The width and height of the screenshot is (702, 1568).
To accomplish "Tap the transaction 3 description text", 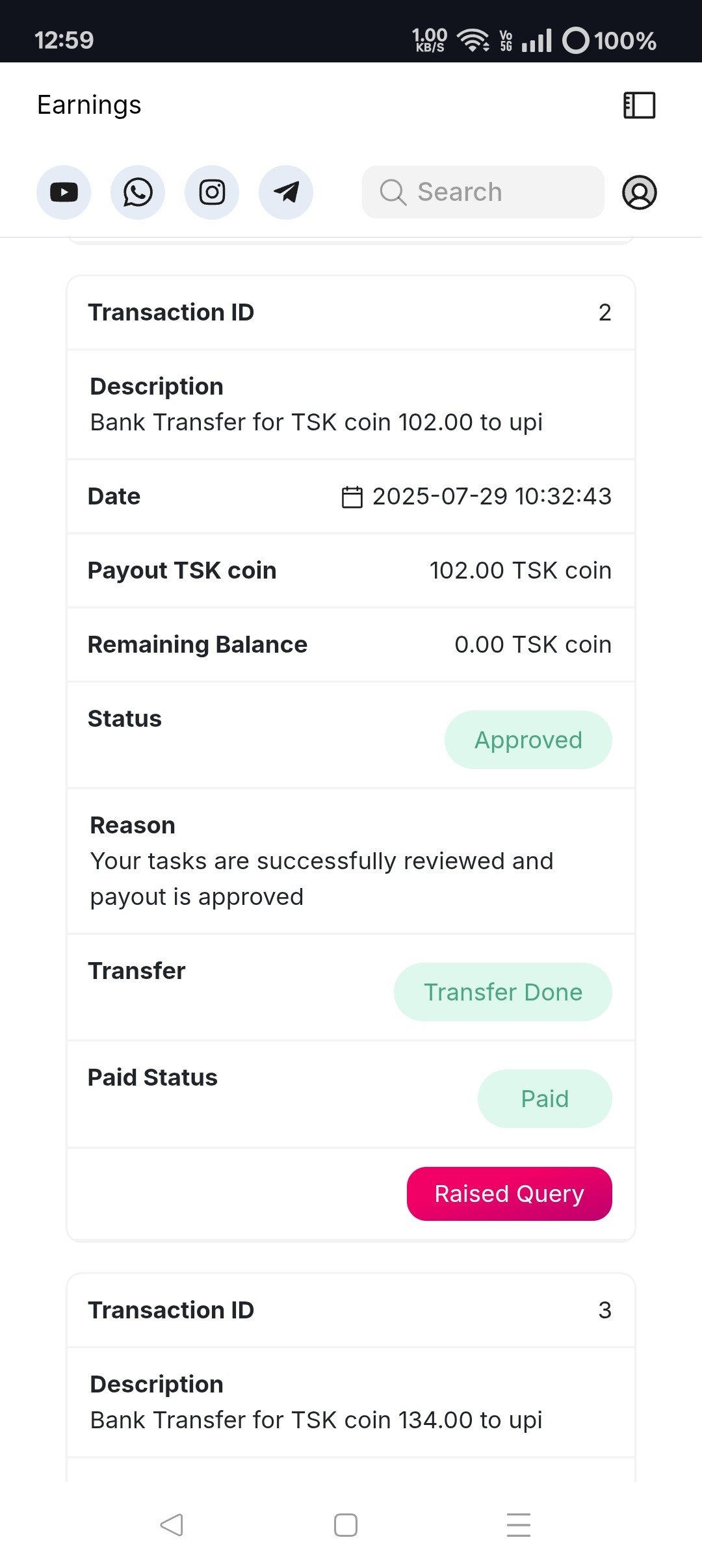I will click(316, 1420).
